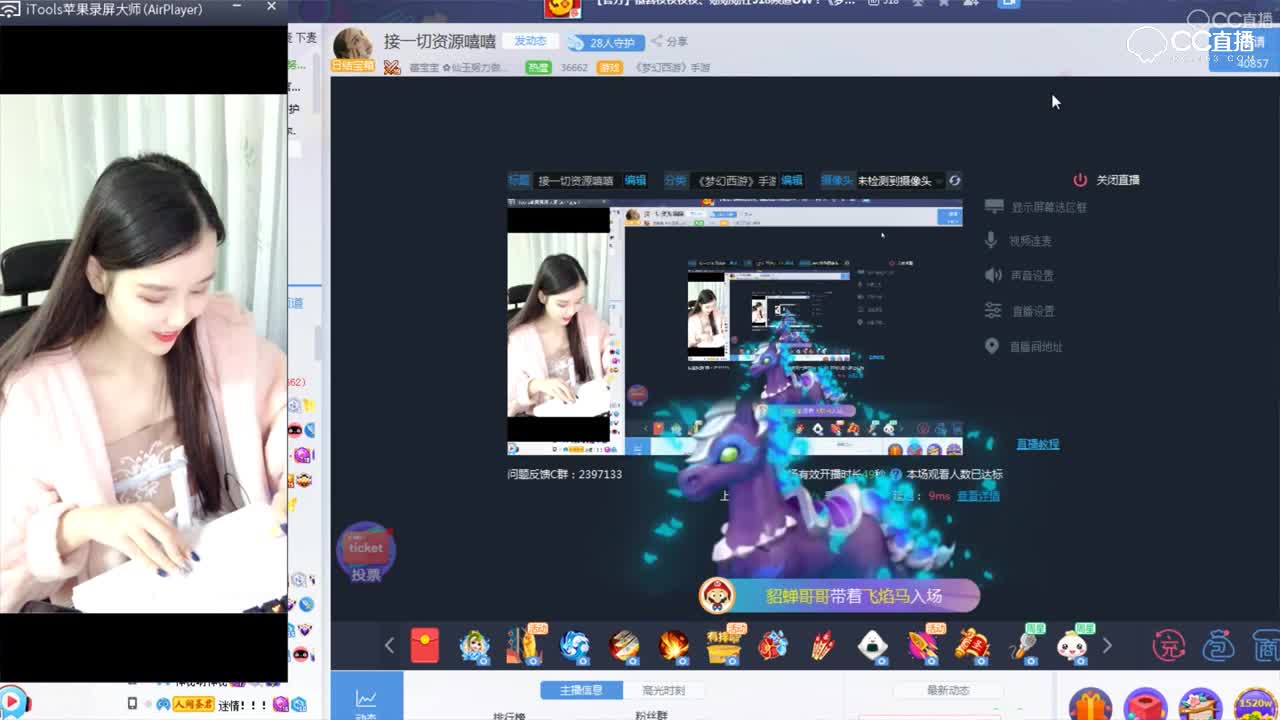Click the share 分享 icon

[x=669, y=42]
